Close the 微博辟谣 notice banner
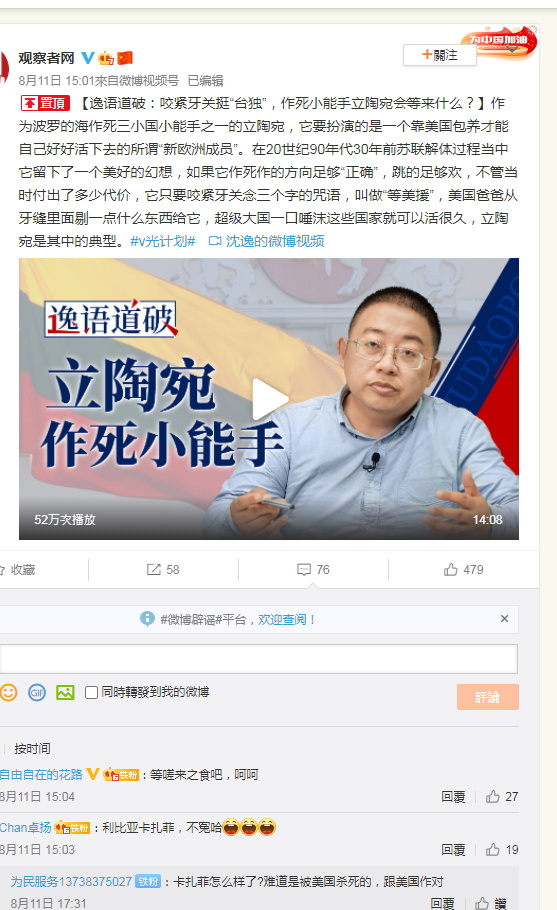557x910 pixels. click(504, 619)
